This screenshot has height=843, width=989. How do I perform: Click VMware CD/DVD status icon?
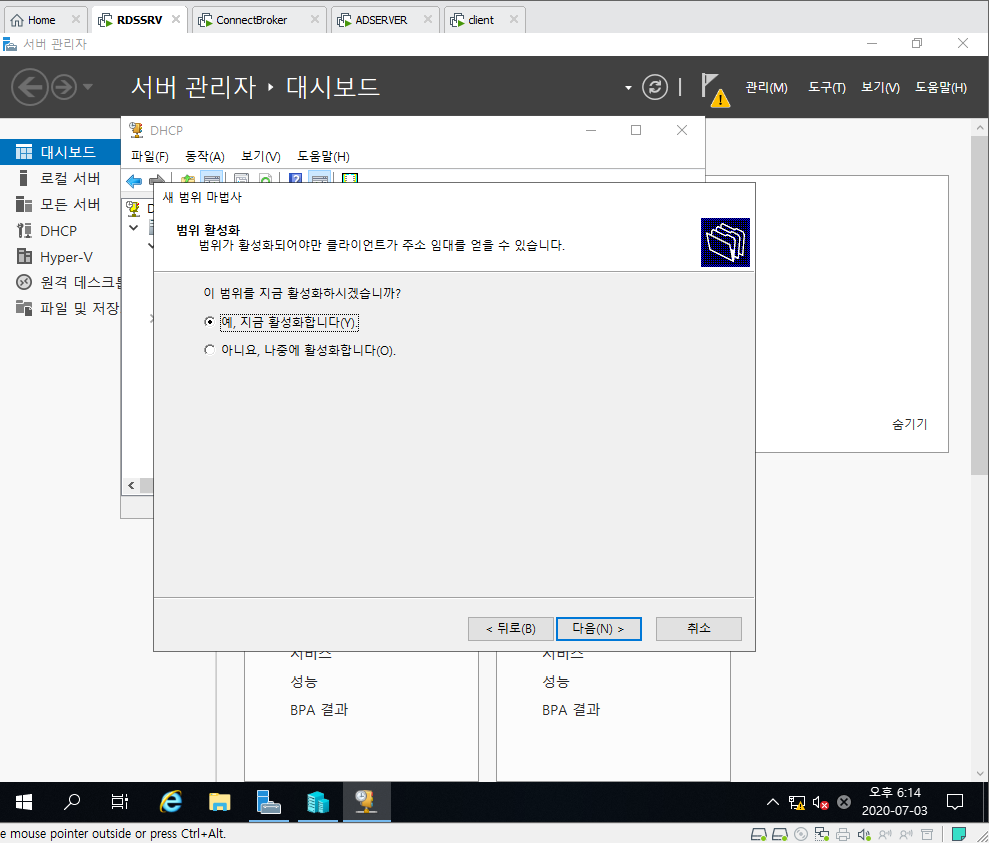[800, 835]
